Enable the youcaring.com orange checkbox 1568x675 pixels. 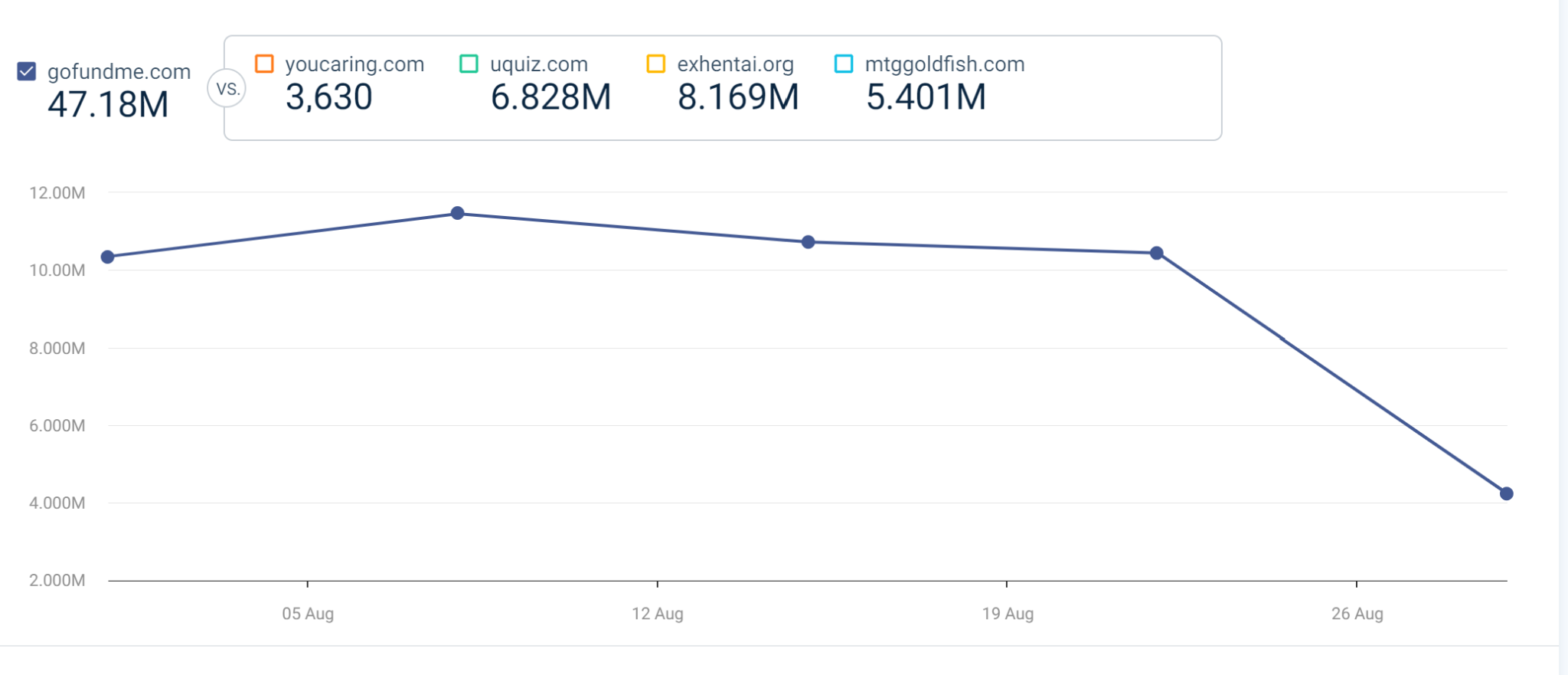[x=264, y=64]
